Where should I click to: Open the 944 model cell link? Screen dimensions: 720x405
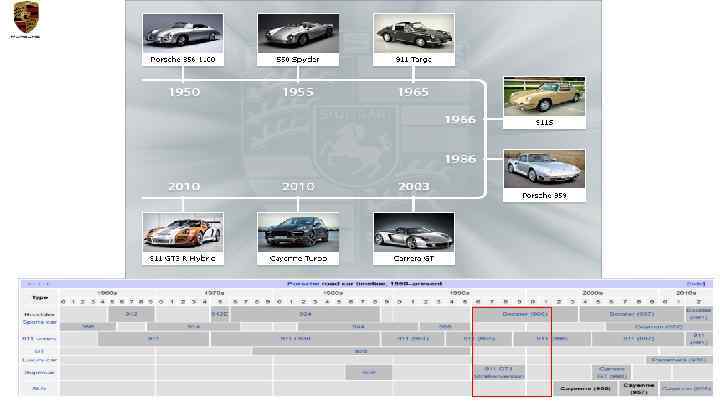[x=358, y=326]
